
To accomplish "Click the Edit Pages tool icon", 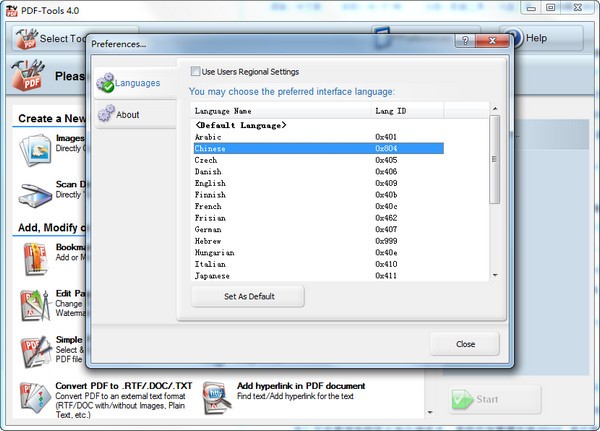I will point(35,305).
